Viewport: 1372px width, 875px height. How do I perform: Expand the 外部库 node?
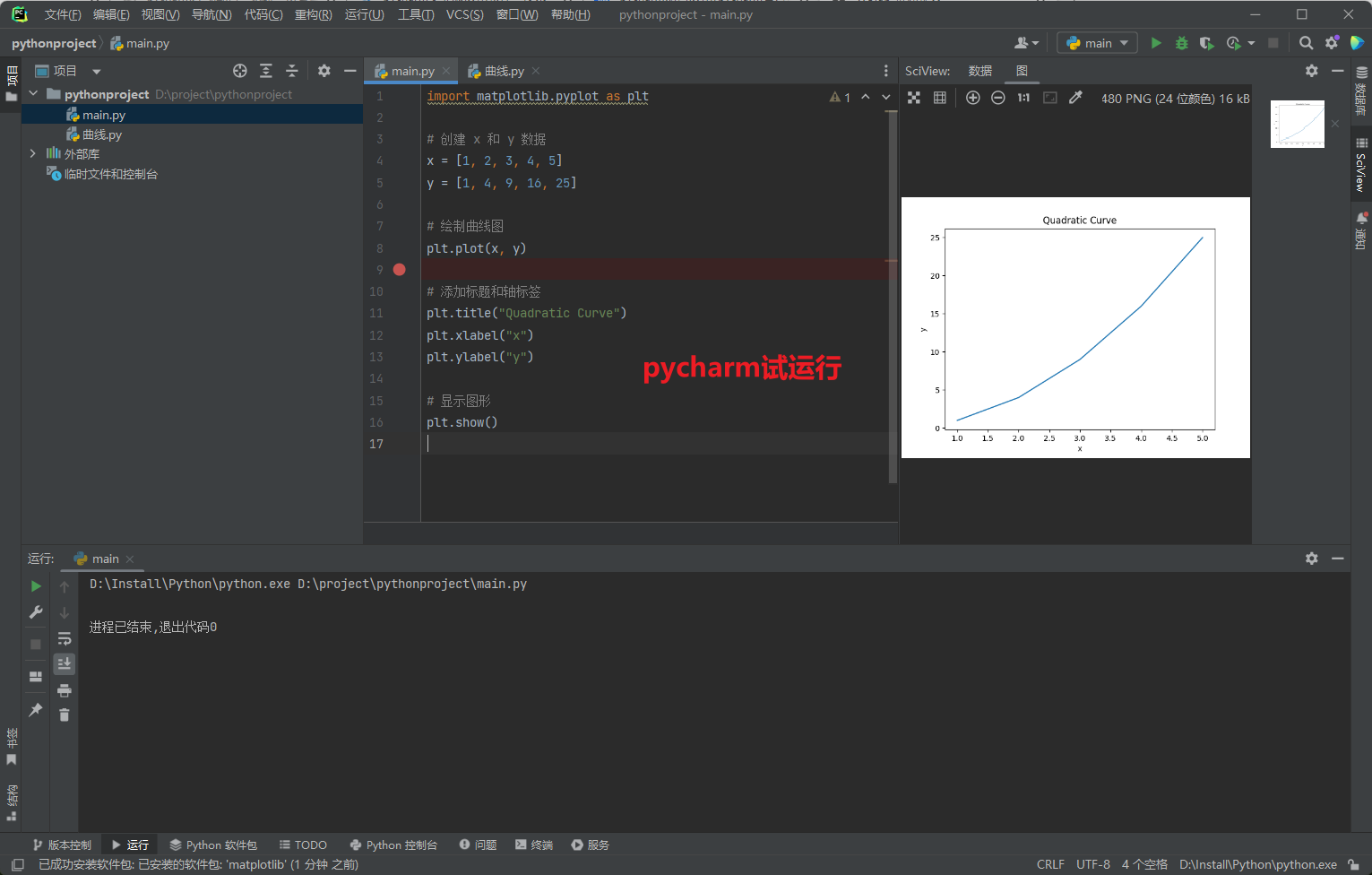[x=33, y=153]
